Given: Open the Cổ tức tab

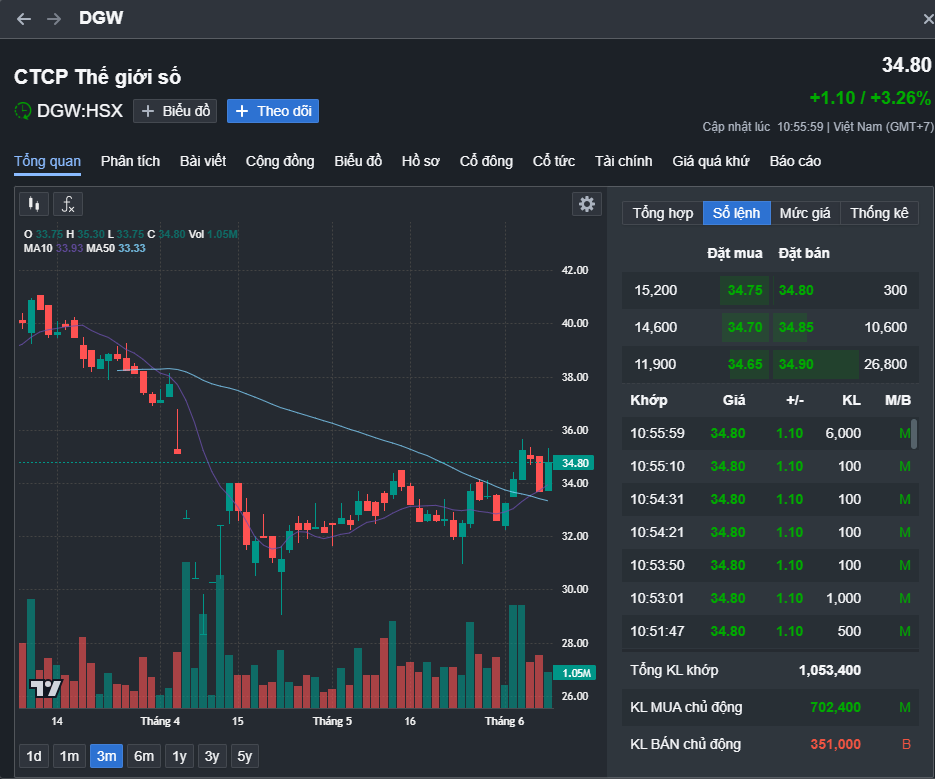Looking at the screenshot, I should click(553, 161).
